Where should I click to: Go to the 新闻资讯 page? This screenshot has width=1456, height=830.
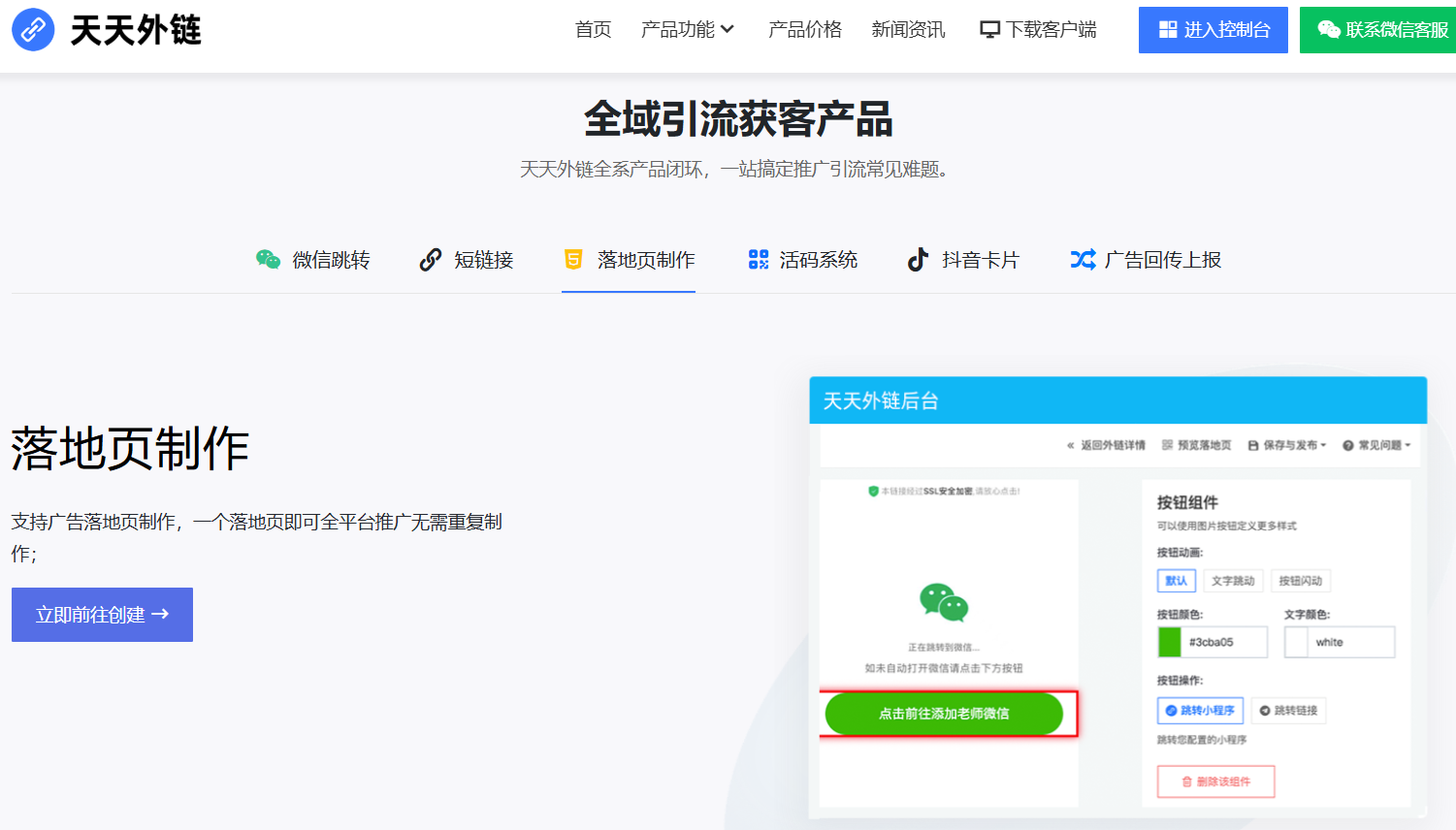click(x=908, y=30)
